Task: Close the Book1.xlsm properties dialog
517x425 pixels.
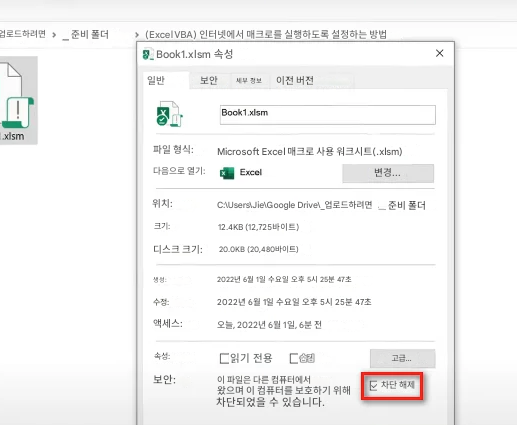Action: tap(440, 53)
